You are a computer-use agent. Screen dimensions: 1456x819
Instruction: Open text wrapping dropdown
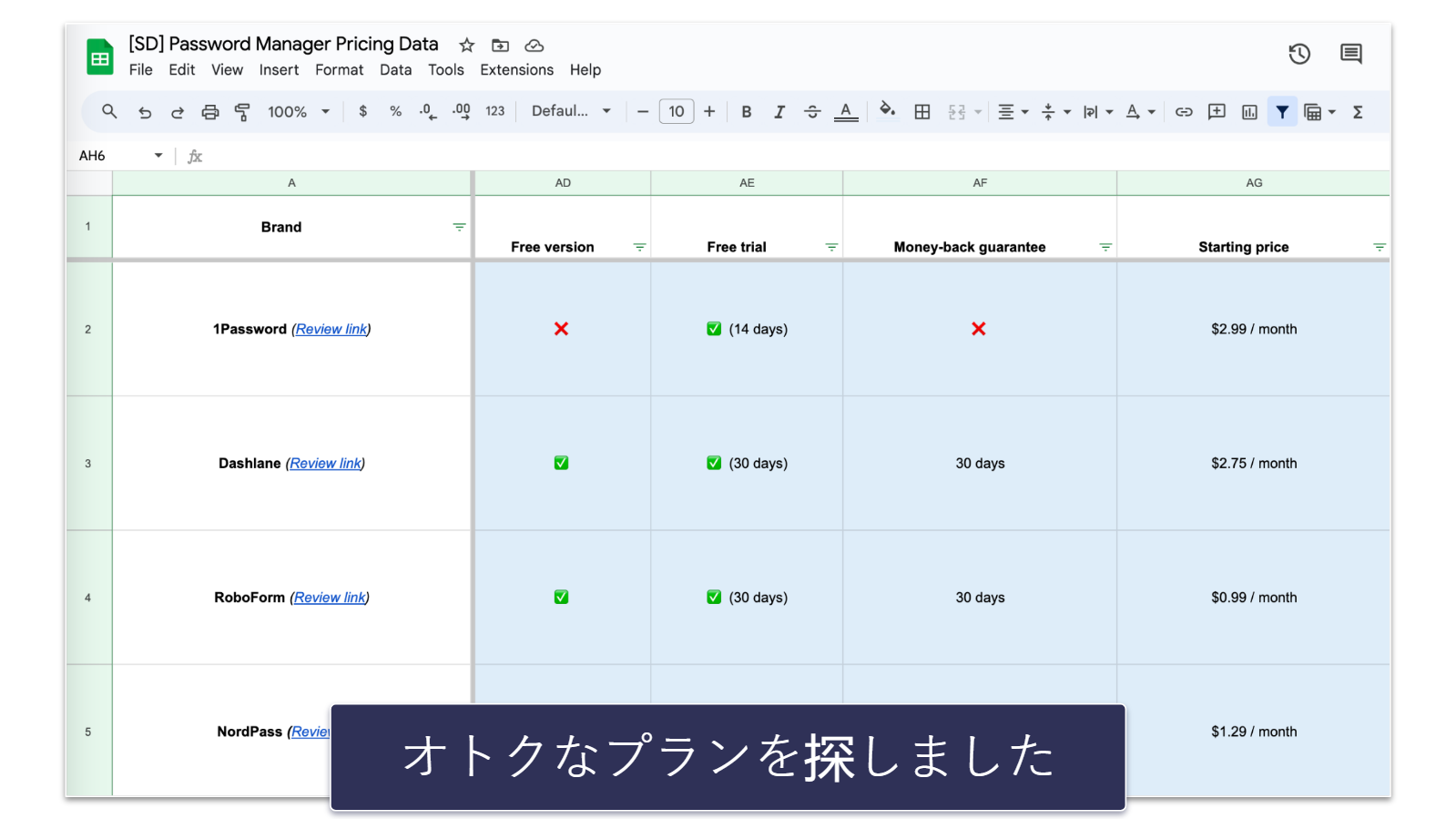coord(1097,111)
